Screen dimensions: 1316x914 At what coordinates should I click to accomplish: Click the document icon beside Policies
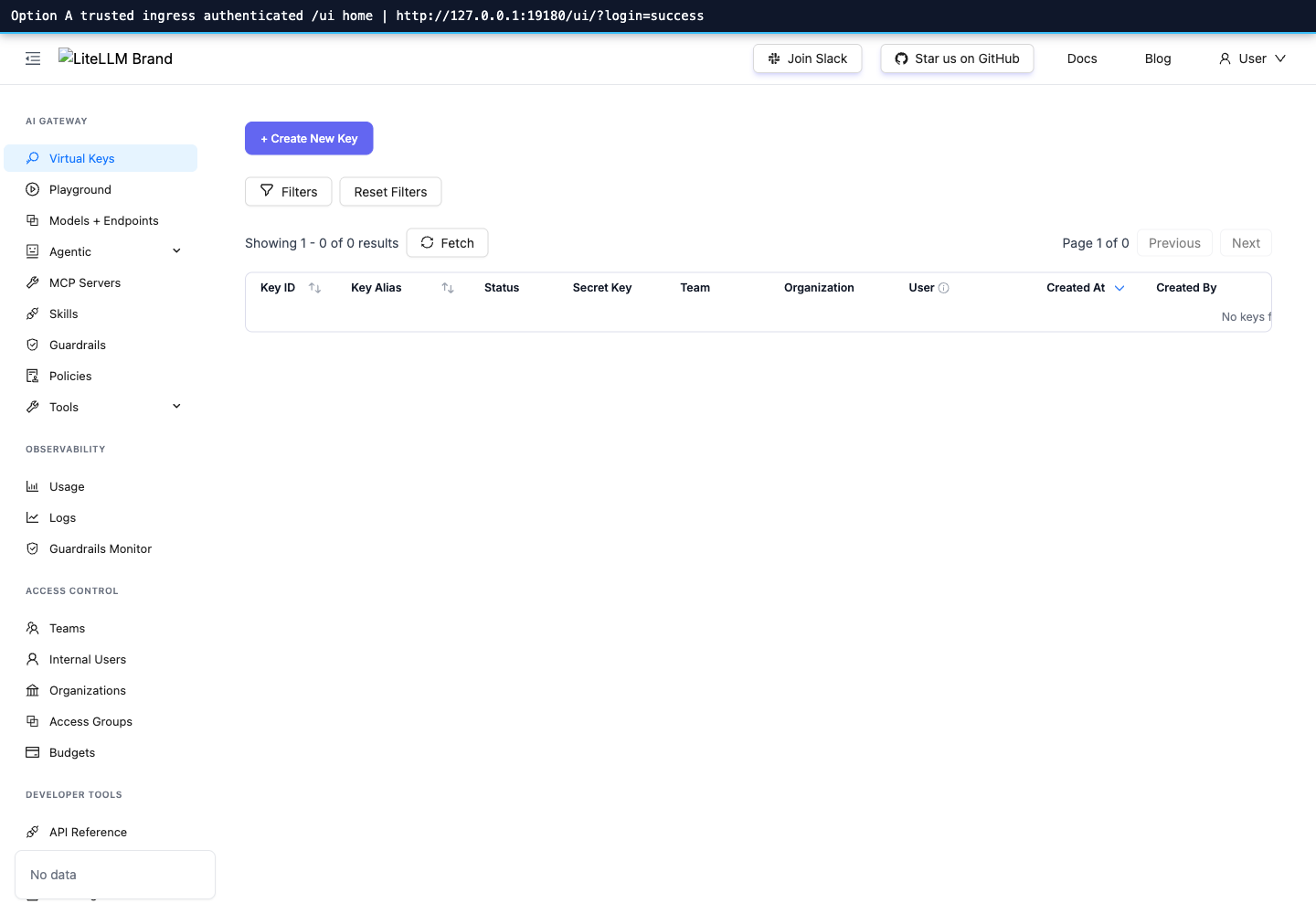tap(33, 376)
